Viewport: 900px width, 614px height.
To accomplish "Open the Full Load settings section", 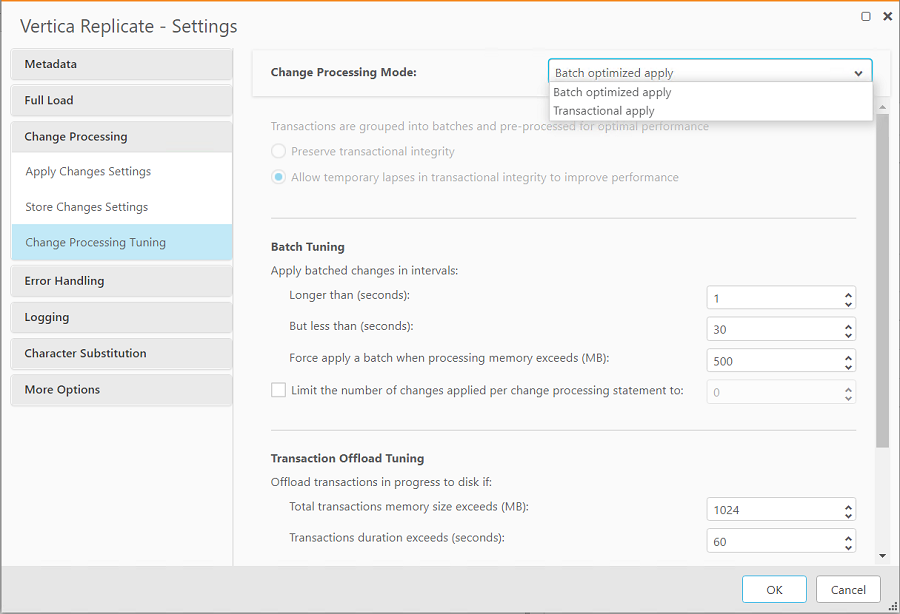I will coord(121,100).
